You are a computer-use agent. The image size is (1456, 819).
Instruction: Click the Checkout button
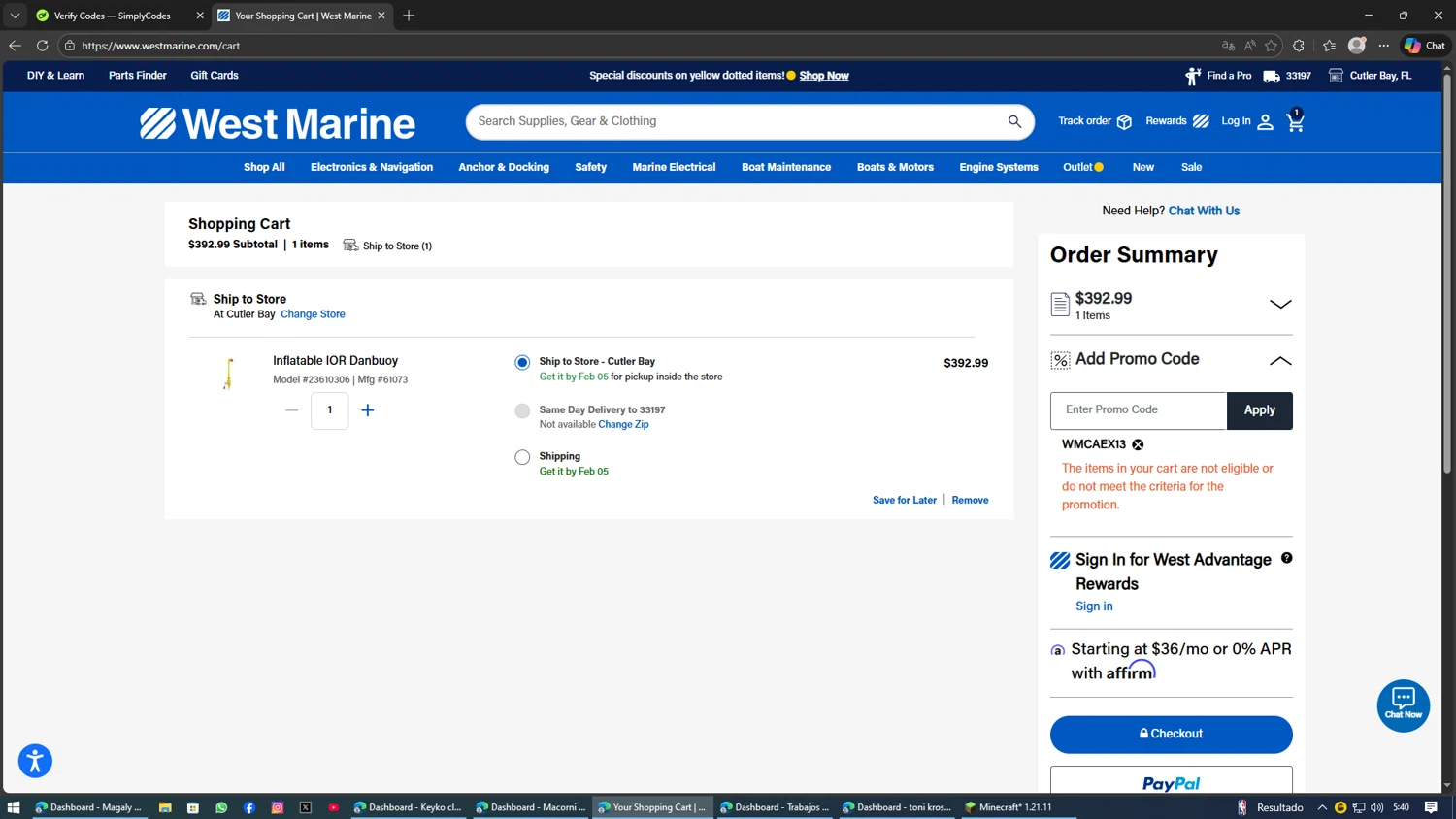1171,735
